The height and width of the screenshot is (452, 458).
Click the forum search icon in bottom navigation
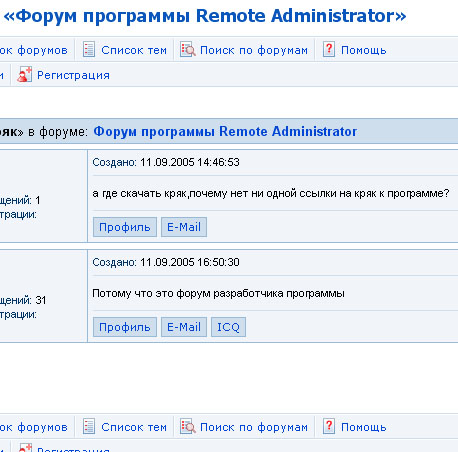coord(188,426)
